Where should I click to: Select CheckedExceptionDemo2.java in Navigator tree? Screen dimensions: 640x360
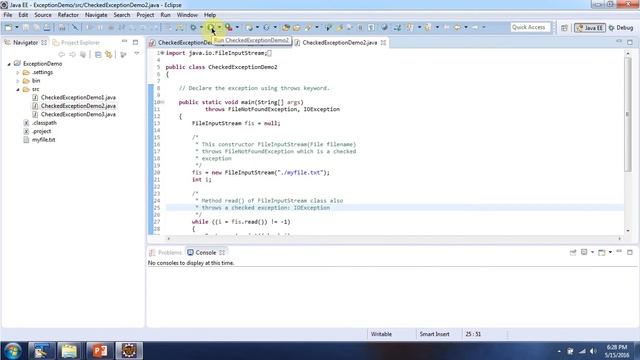pyautogui.click(x=78, y=106)
